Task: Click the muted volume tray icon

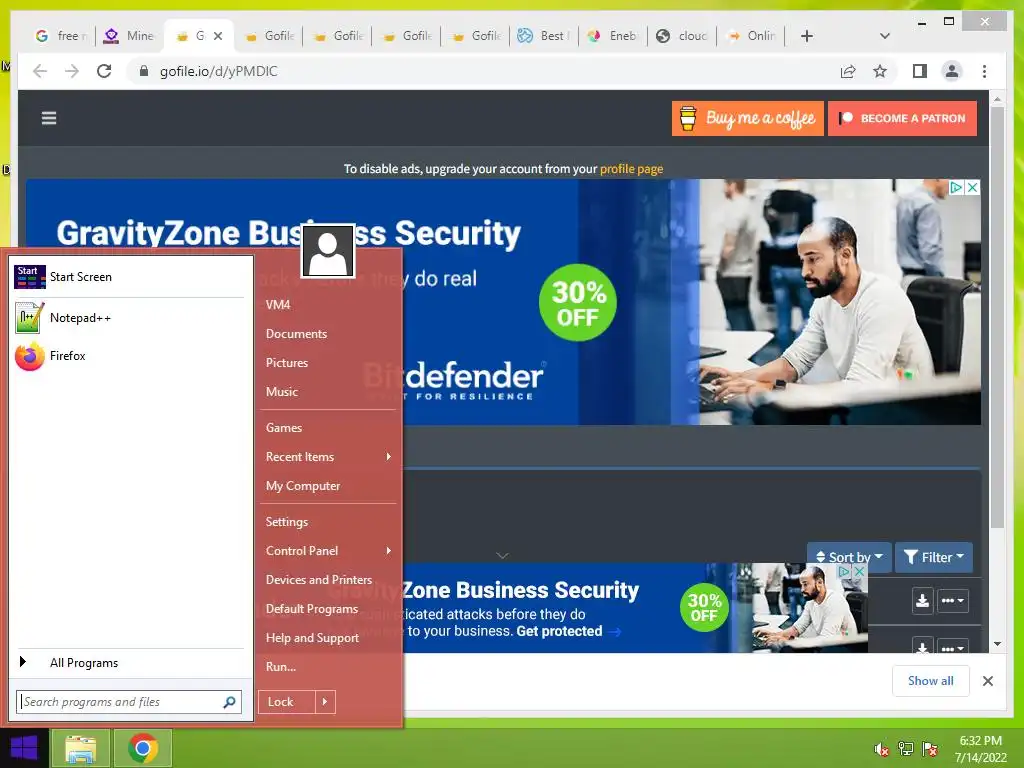Action: coord(882,749)
